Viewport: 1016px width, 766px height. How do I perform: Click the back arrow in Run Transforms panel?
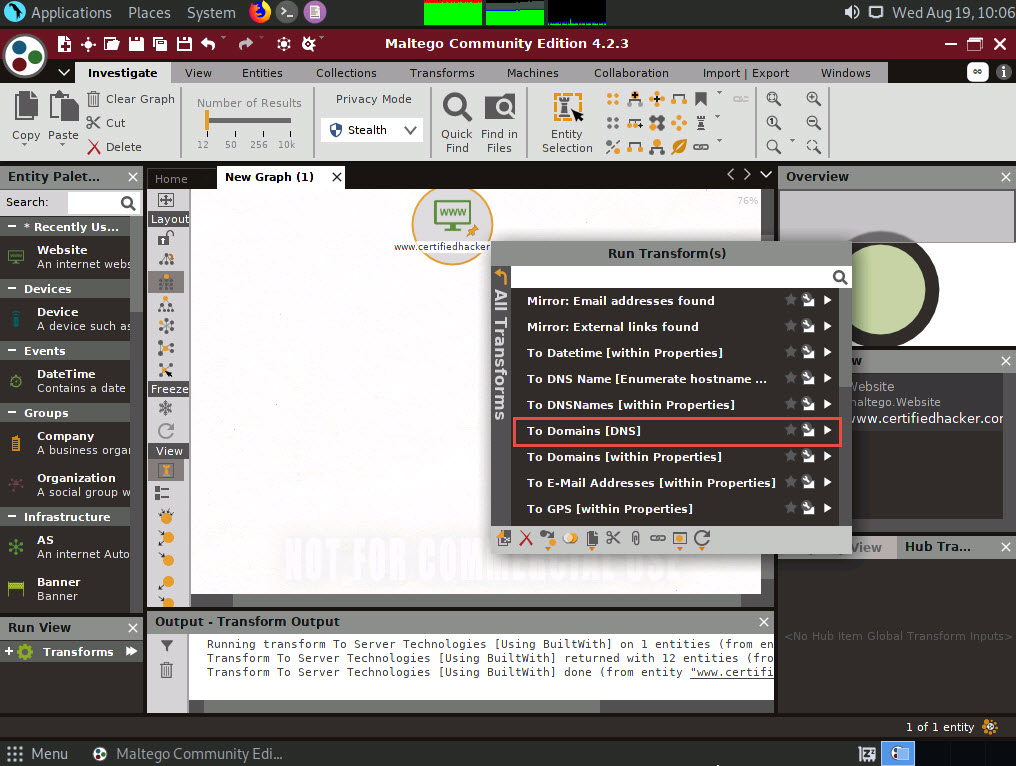pyautogui.click(x=501, y=276)
